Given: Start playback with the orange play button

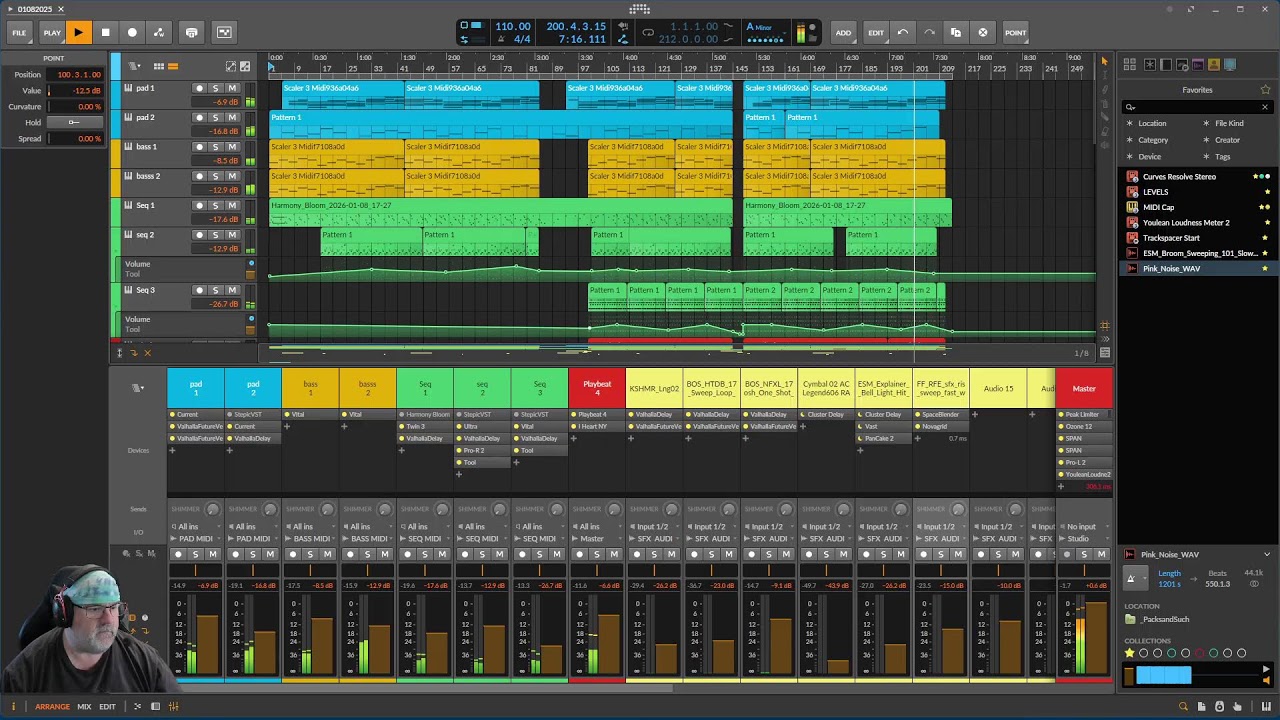Looking at the screenshot, I should [78, 32].
